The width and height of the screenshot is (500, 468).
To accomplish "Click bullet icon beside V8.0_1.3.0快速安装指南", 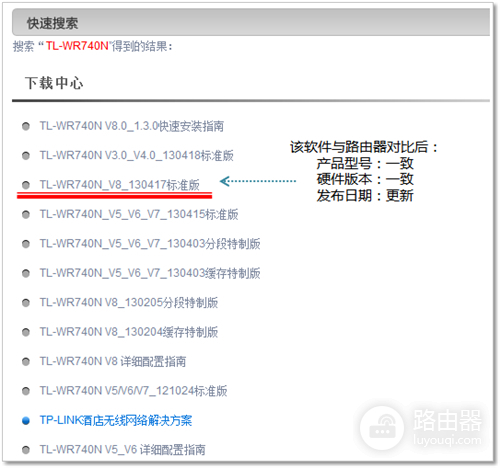I will pyautogui.click(x=26, y=126).
